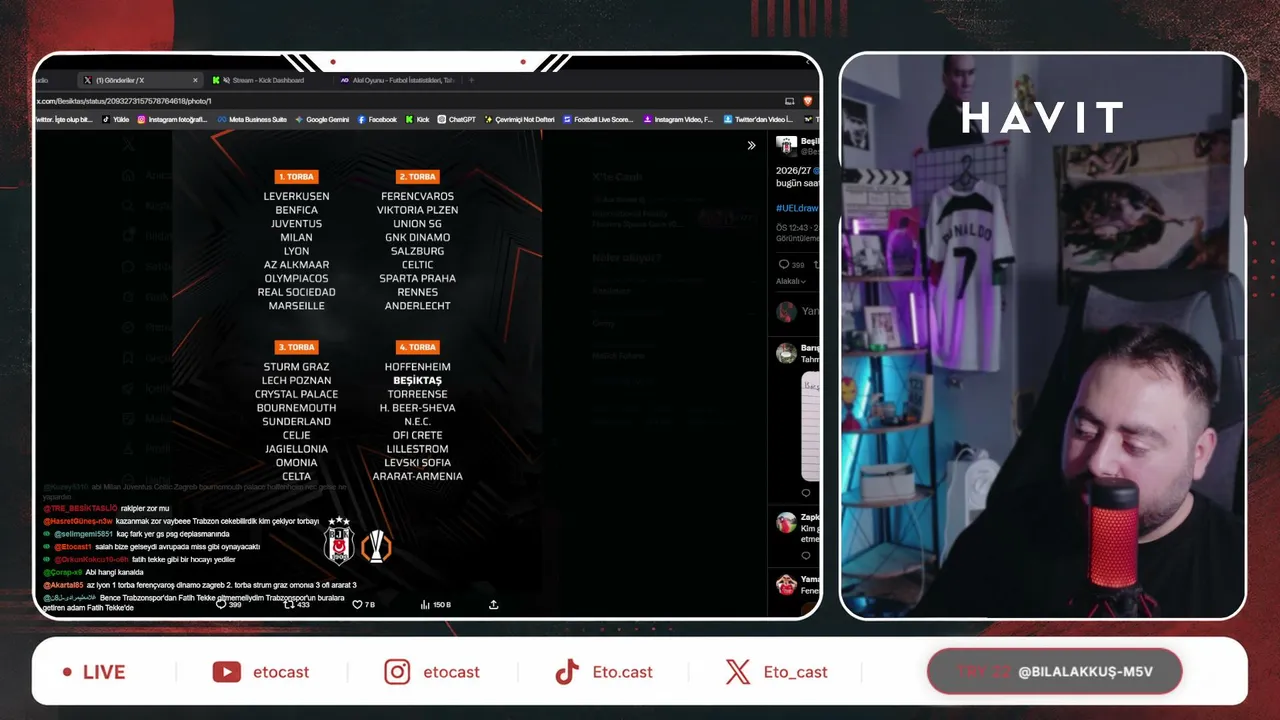Click the TikTok icon beside Eto.cast
This screenshot has width=1280, height=720.
[567, 672]
